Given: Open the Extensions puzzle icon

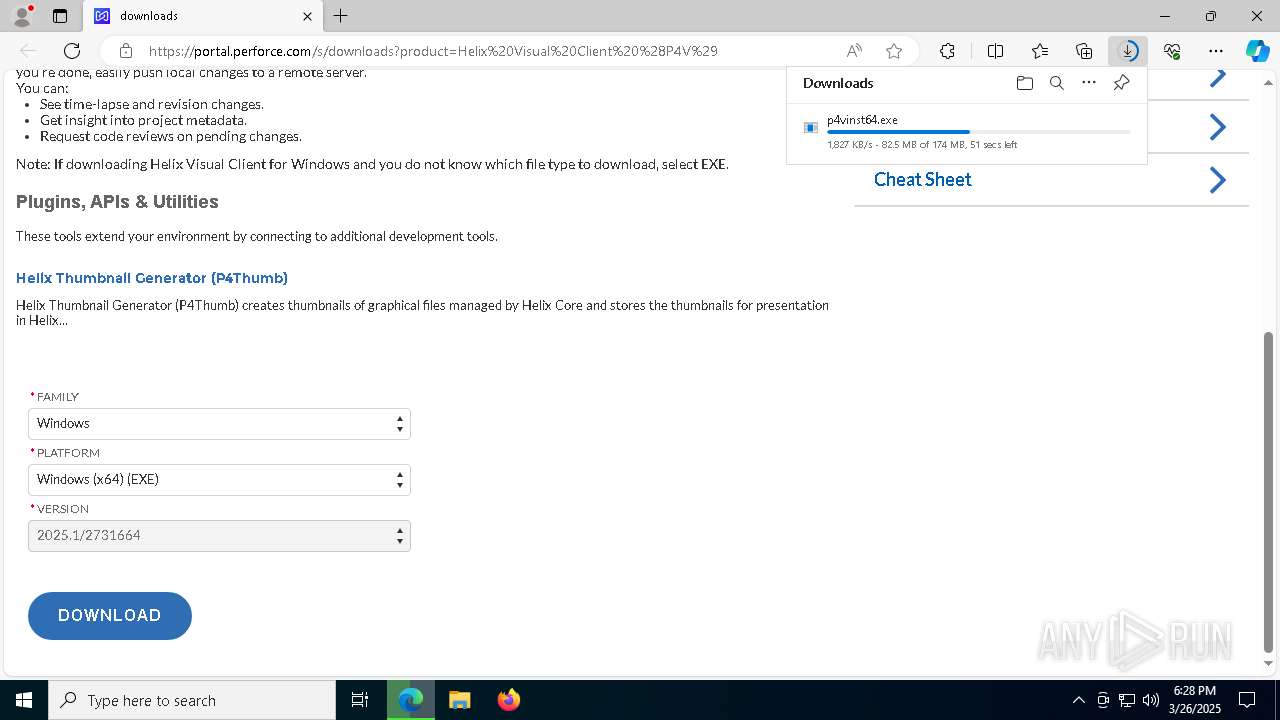Looking at the screenshot, I should [x=947, y=51].
